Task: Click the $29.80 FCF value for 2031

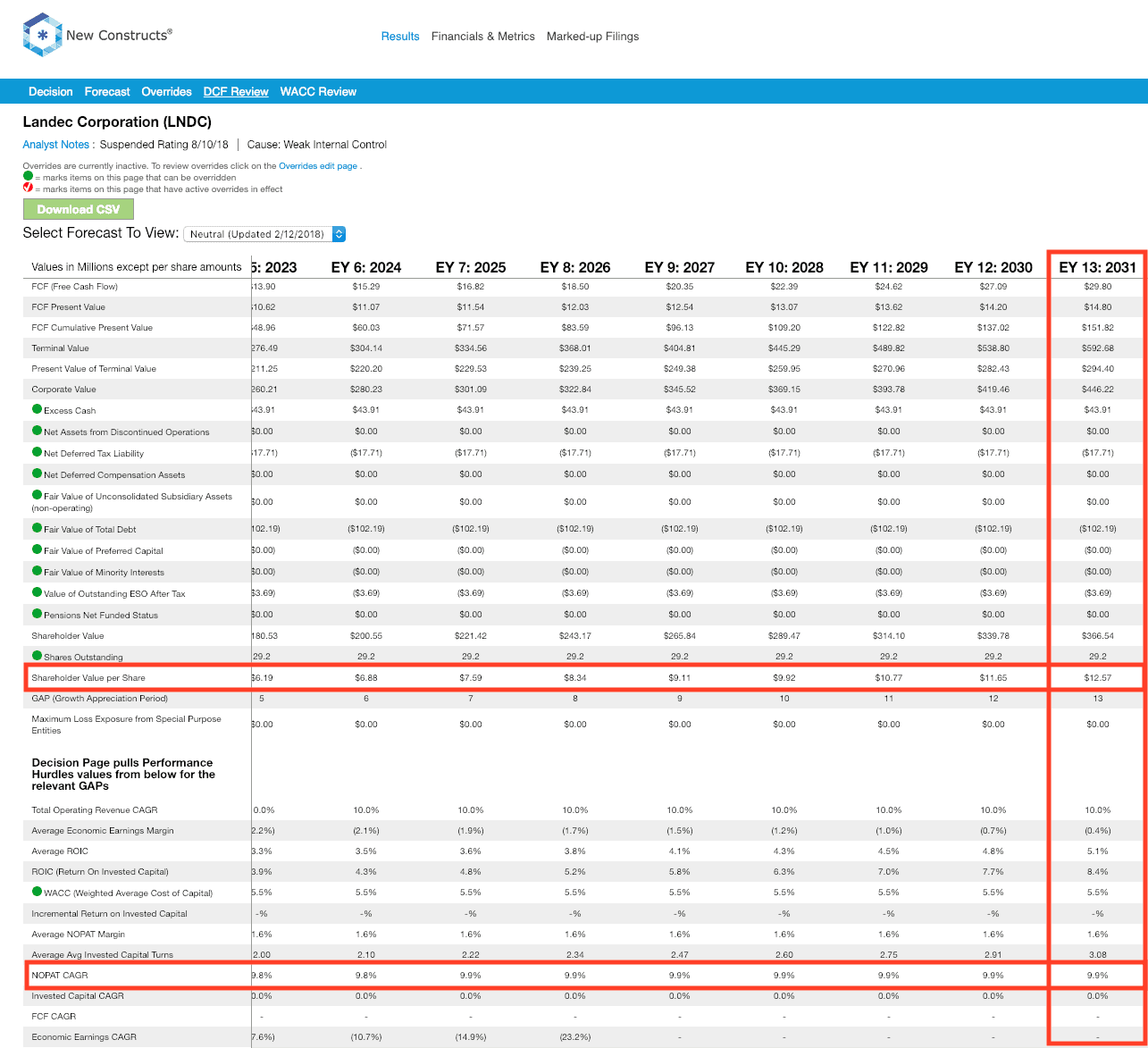Action: coord(1098,287)
